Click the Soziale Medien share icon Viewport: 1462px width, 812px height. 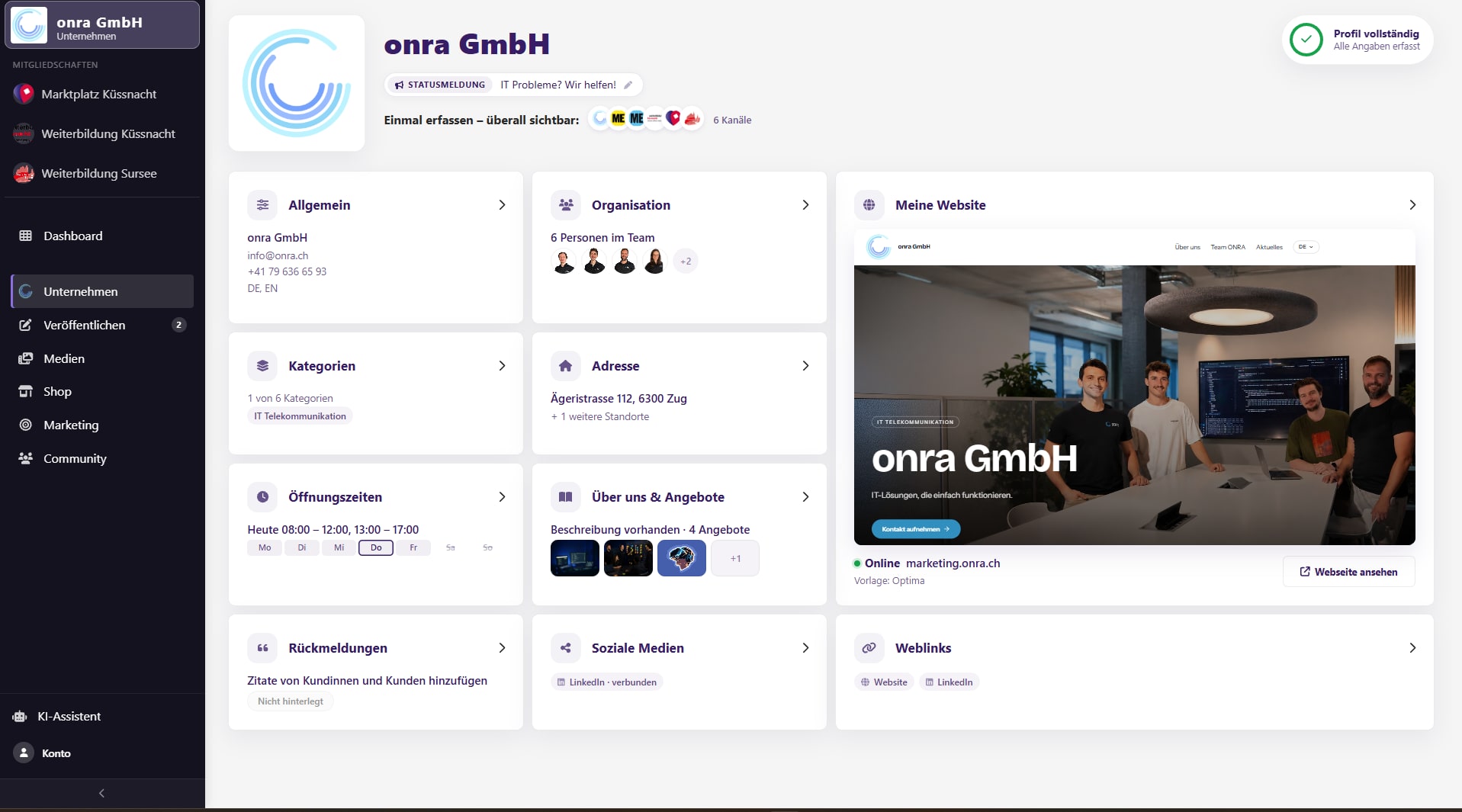(x=566, y=648)
